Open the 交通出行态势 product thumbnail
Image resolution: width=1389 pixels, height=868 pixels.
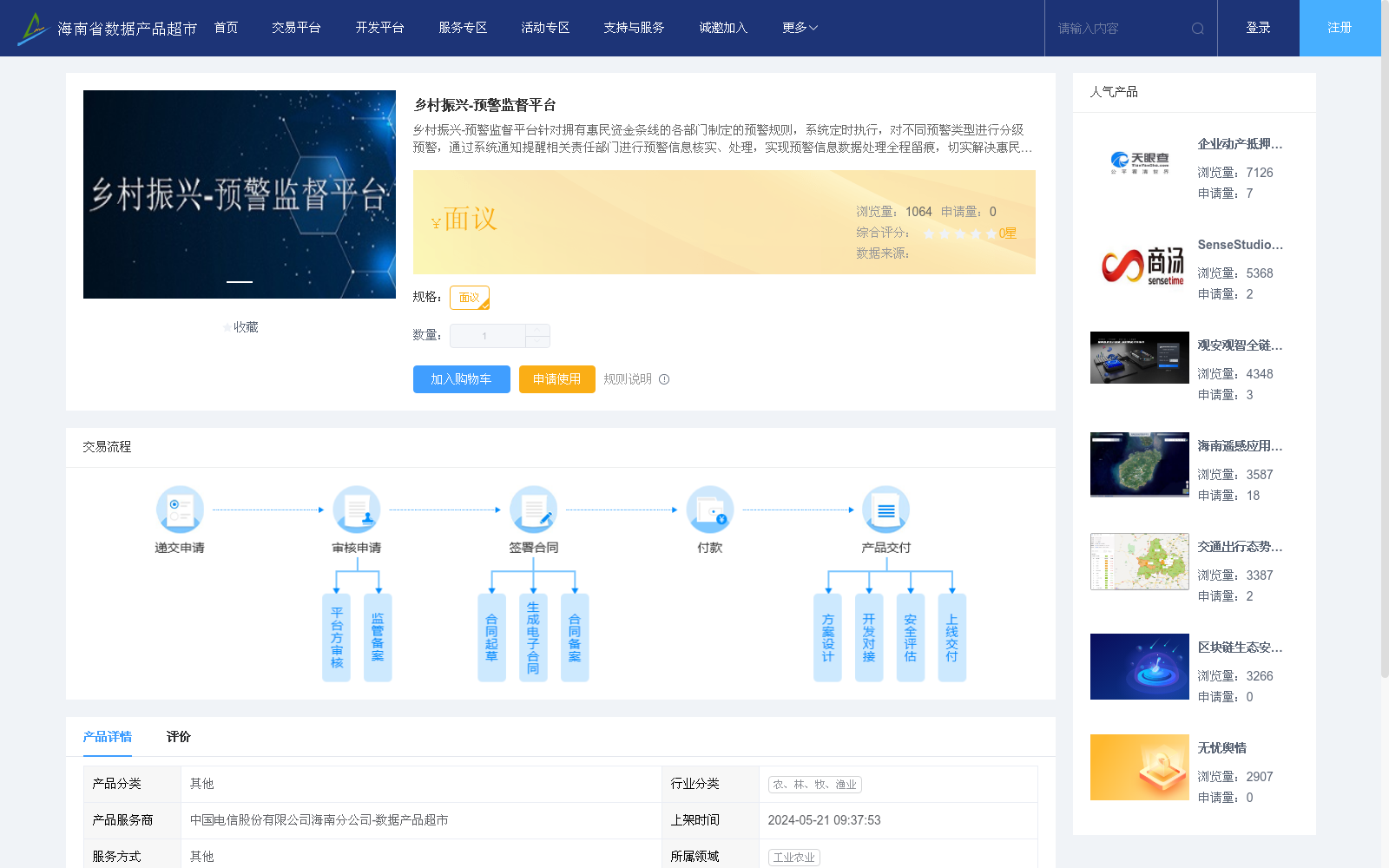tap(1140, 562)
